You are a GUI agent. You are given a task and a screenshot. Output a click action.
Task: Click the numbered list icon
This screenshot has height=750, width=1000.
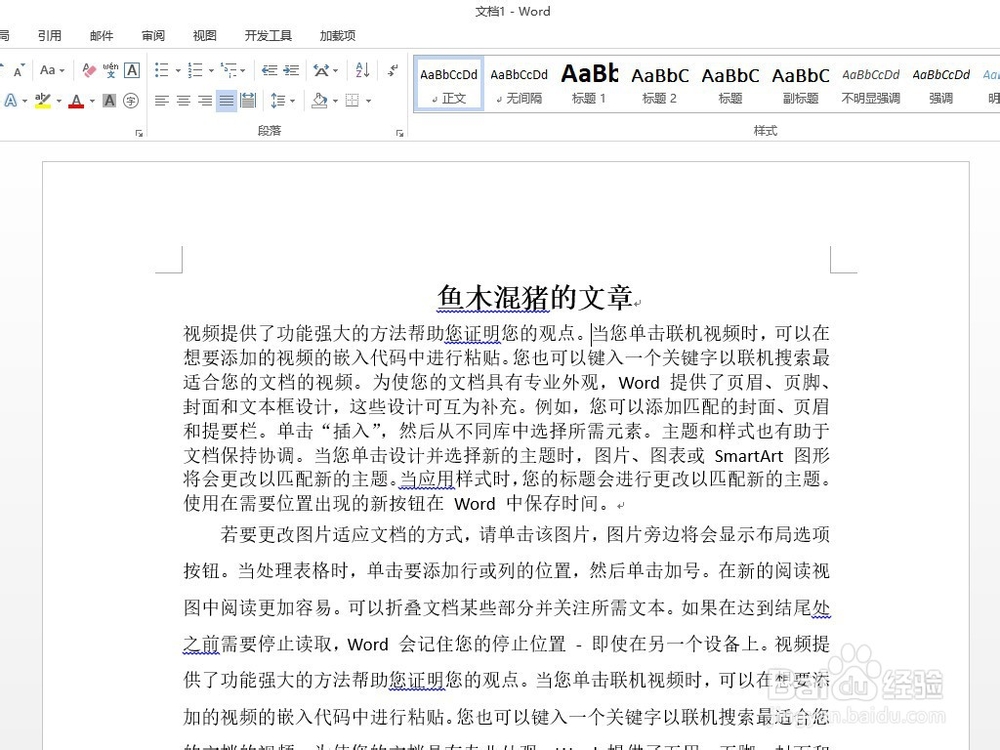pyautogui.click(x=195, y=70)
